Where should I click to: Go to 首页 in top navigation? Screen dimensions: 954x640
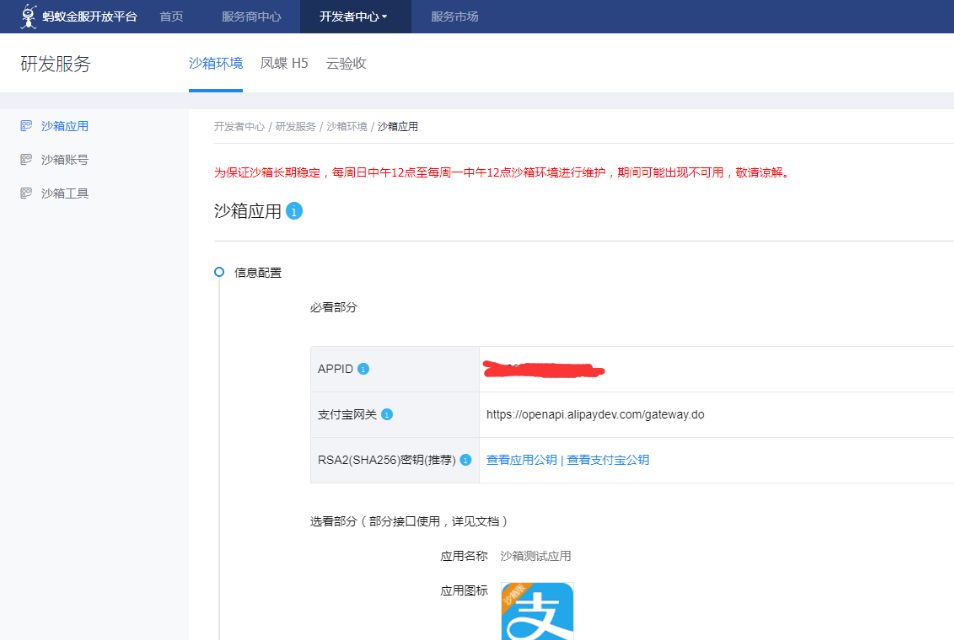click(171, 17)
